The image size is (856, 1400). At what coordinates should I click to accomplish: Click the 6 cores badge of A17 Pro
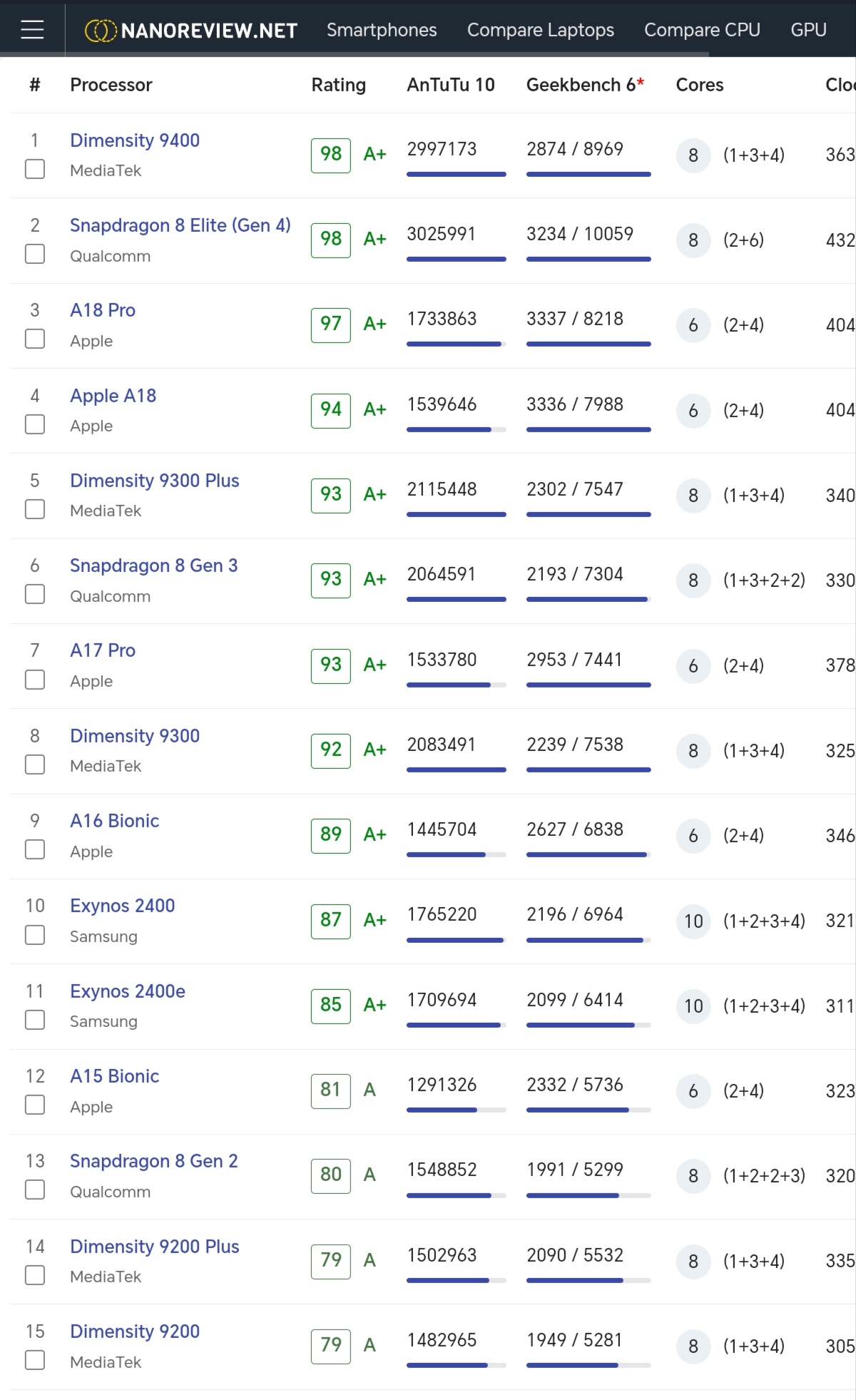[693, 665]
